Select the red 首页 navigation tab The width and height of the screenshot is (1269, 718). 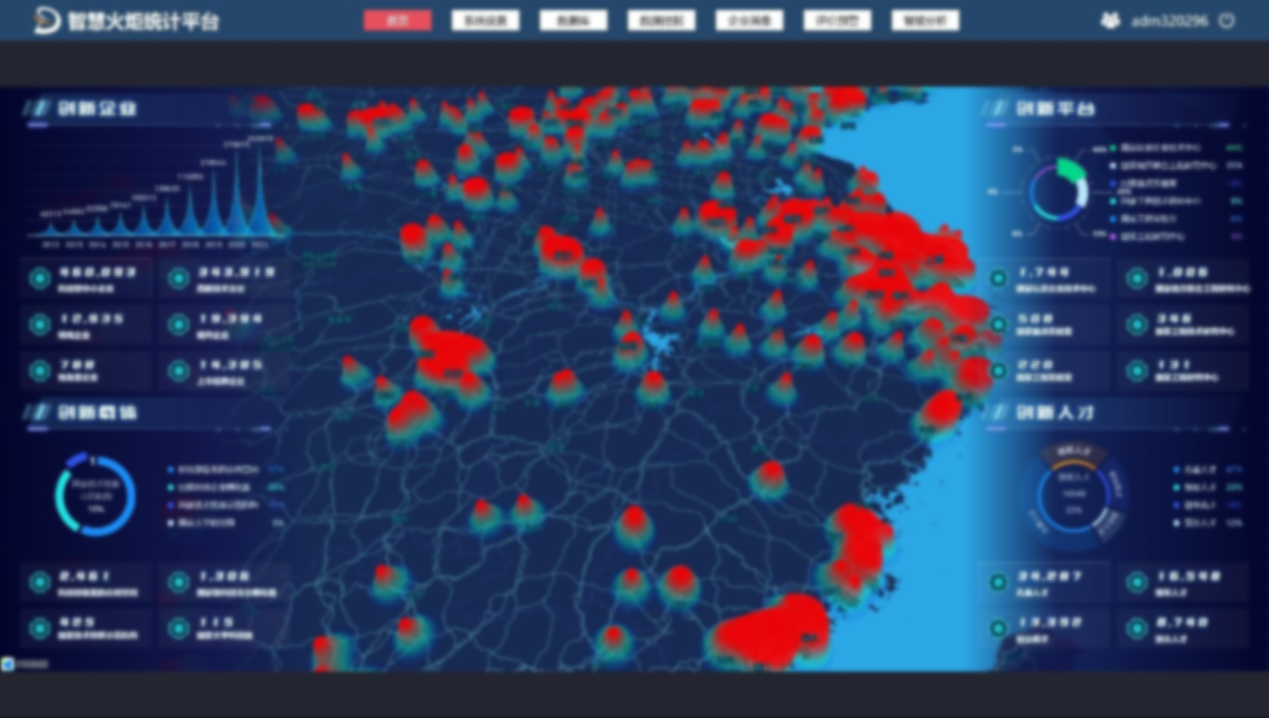[x=398, y=21]
